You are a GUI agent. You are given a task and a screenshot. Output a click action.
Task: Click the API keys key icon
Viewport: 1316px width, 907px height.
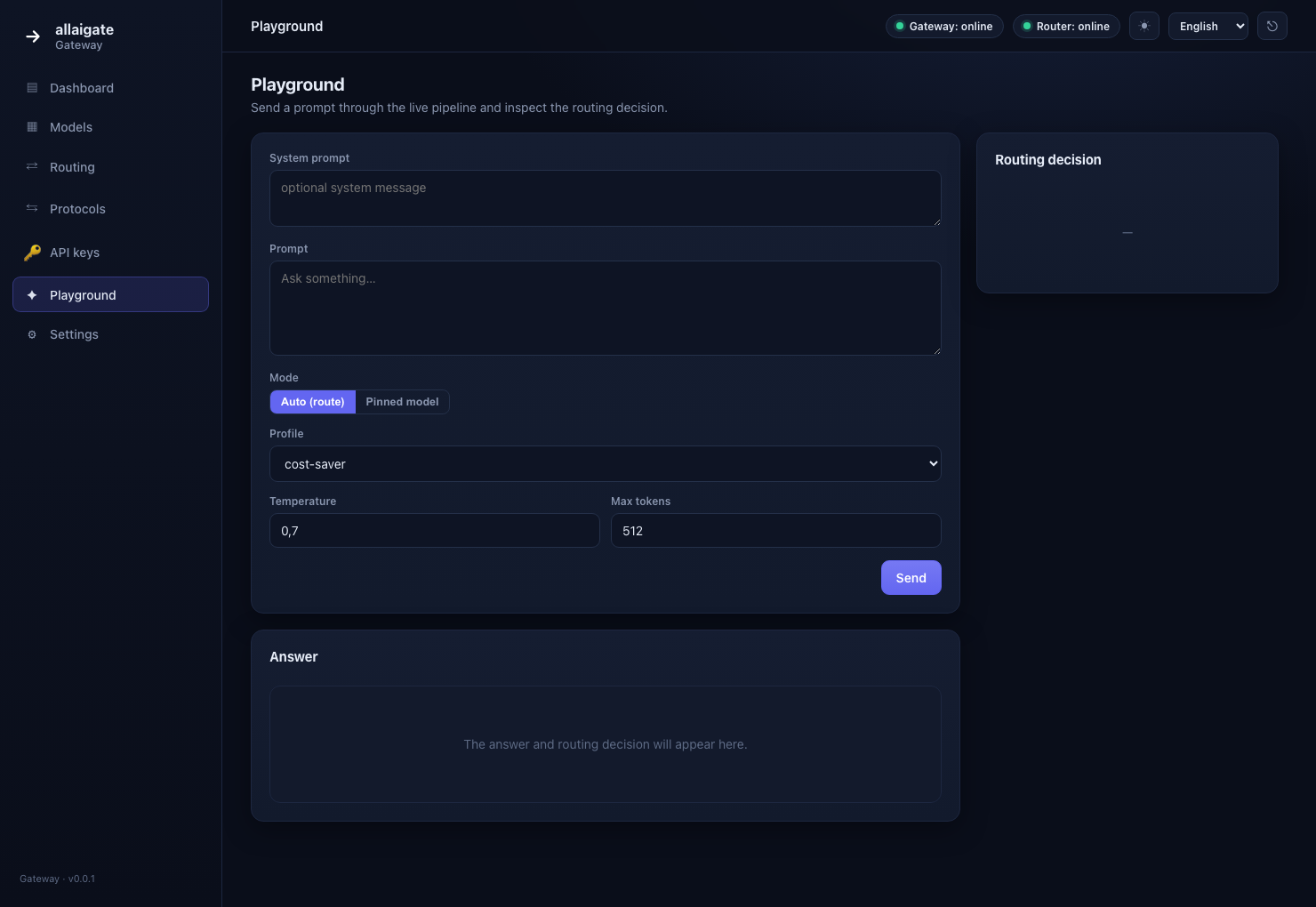point(32,253)
